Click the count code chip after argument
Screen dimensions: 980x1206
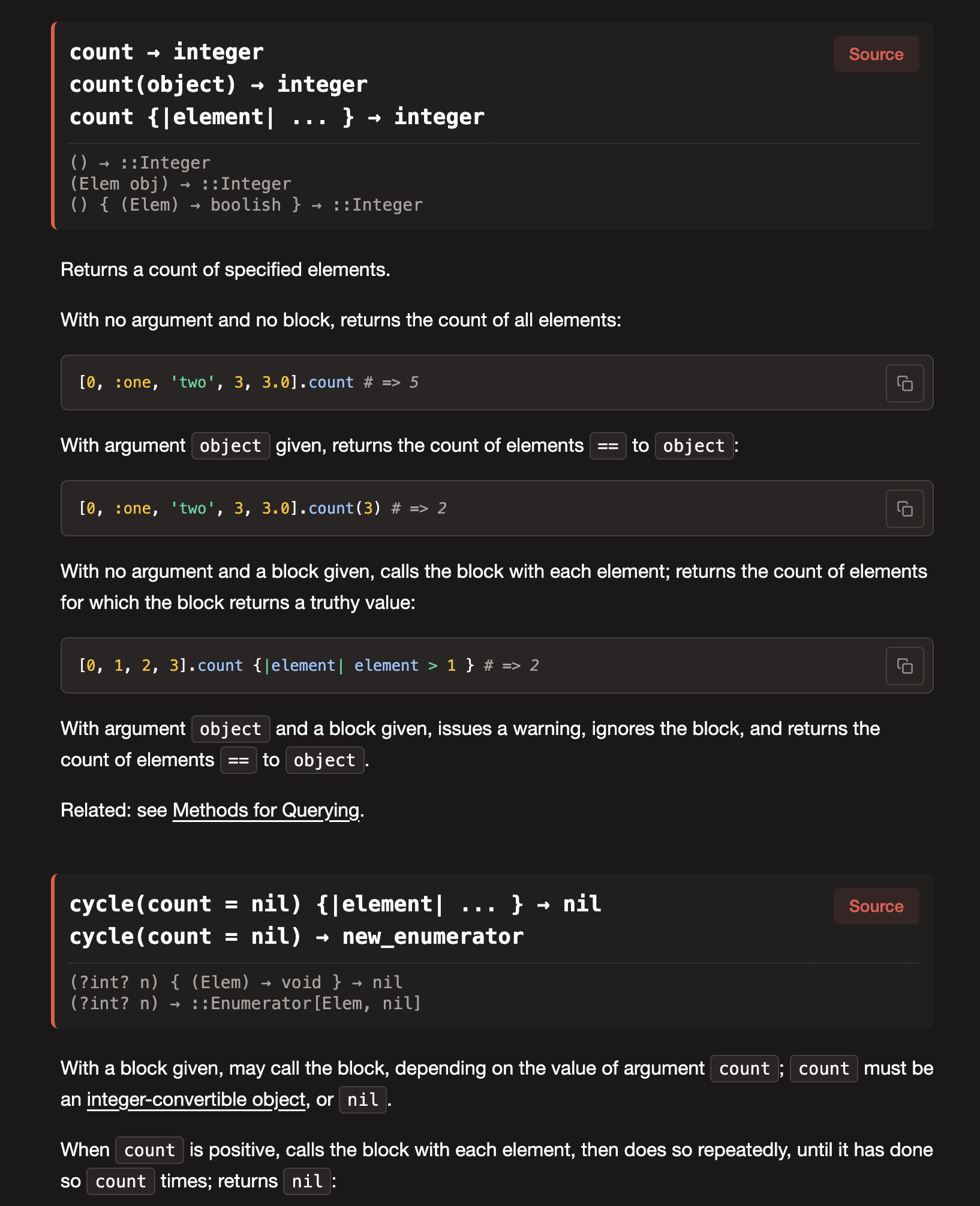[744, 1069]
